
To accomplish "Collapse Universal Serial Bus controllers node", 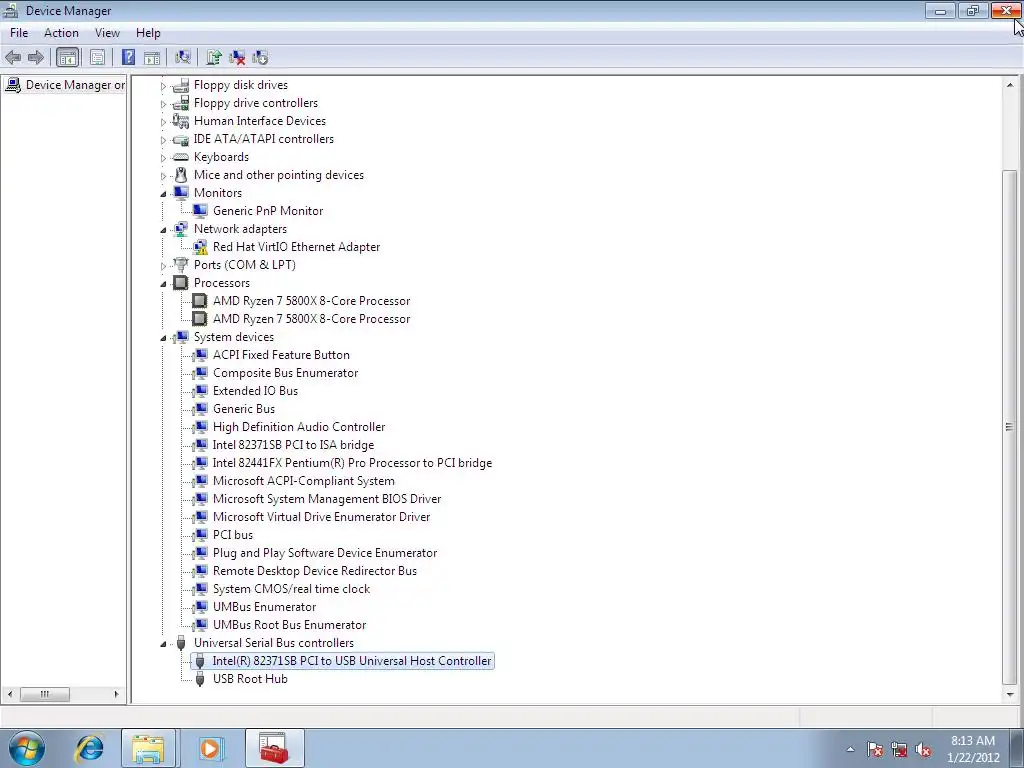I will click(x=163, y=643).
